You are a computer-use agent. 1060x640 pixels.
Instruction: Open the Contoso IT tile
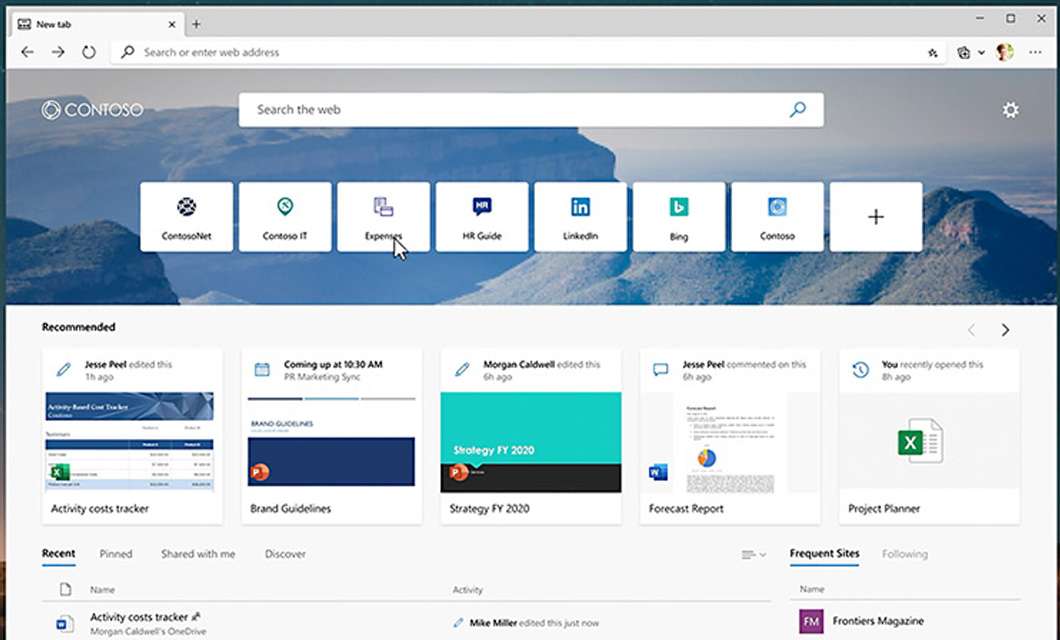285,216
